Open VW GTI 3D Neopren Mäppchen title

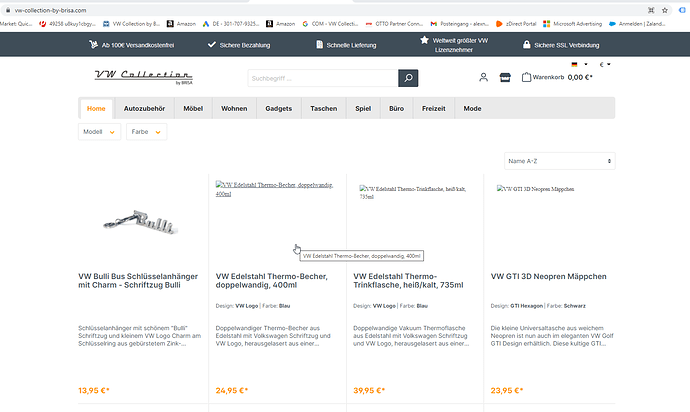point(548,276)
